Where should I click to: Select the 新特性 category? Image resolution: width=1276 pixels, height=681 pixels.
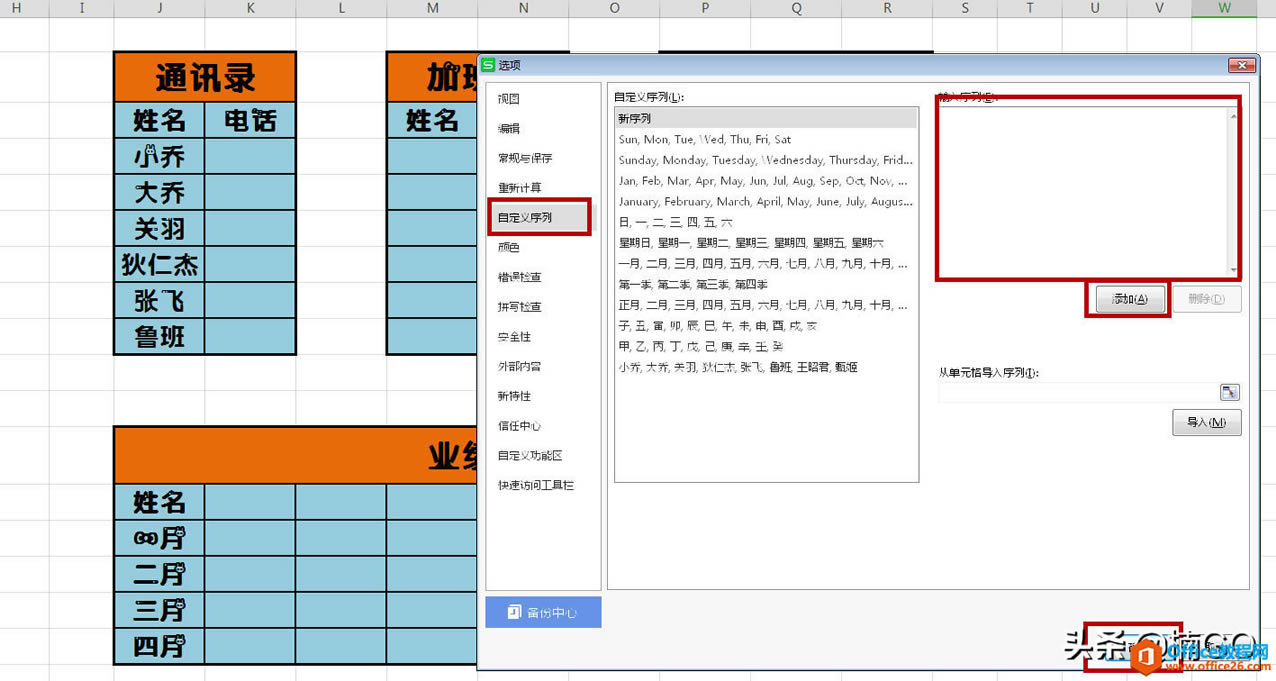click(x=515, y=396)
